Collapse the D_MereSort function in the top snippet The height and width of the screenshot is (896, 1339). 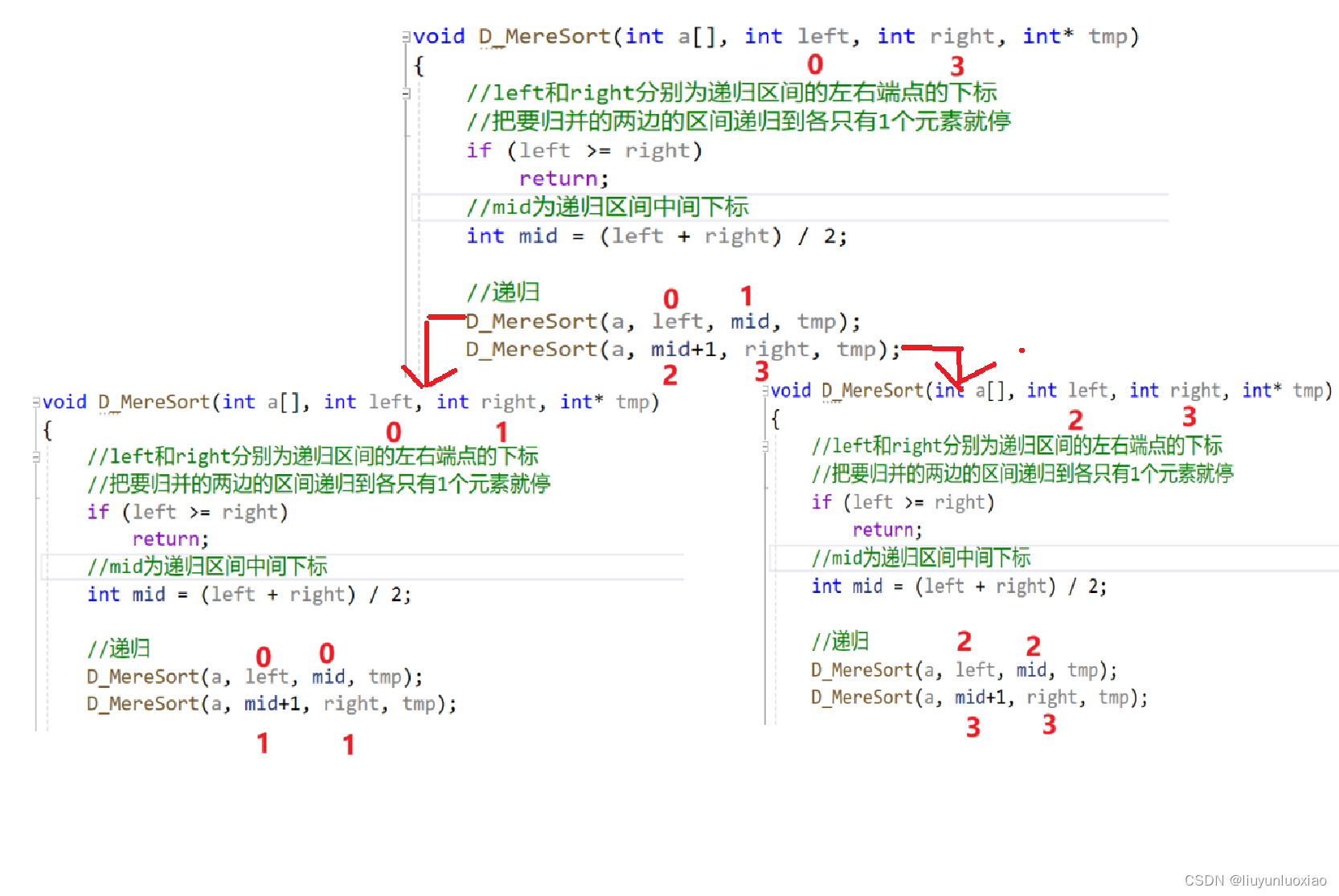point(406,37)
